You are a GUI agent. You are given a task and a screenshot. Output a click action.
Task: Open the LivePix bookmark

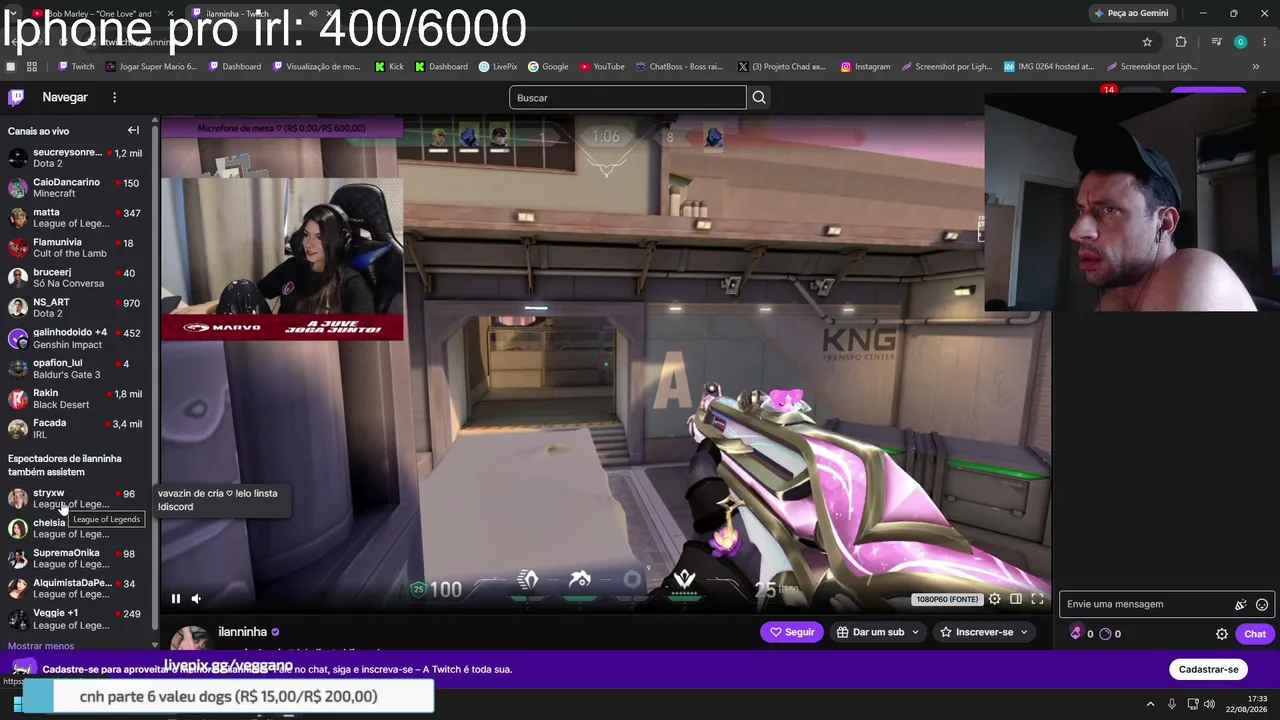tap(498, 67)
